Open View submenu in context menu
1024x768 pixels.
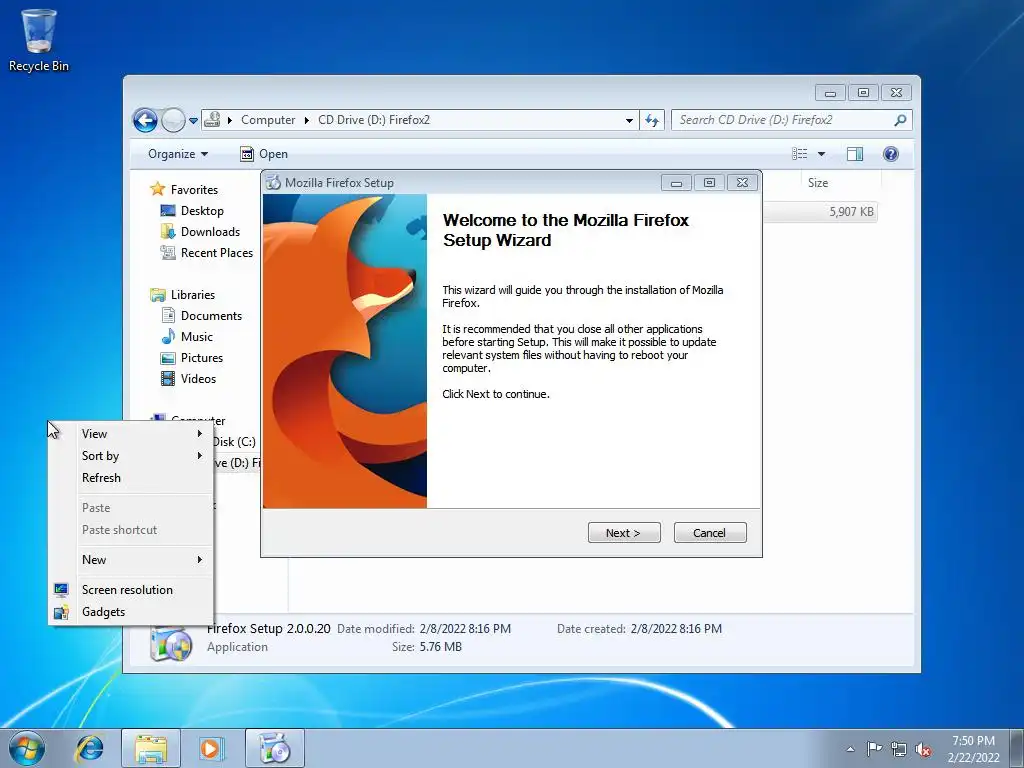[131, 434]
